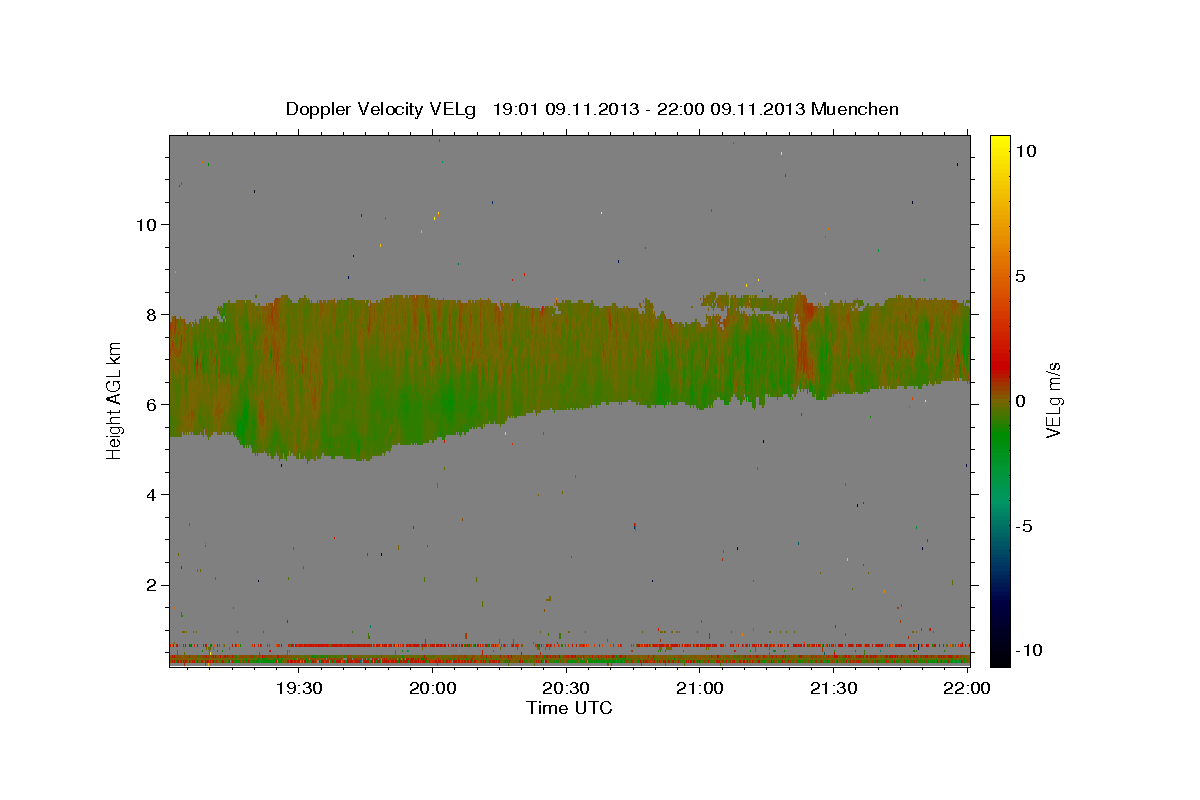The width and height of the screenshot is (1200, 800).
Task: Click the colorbar tick label -5
Action: (x=1024, y=526)
